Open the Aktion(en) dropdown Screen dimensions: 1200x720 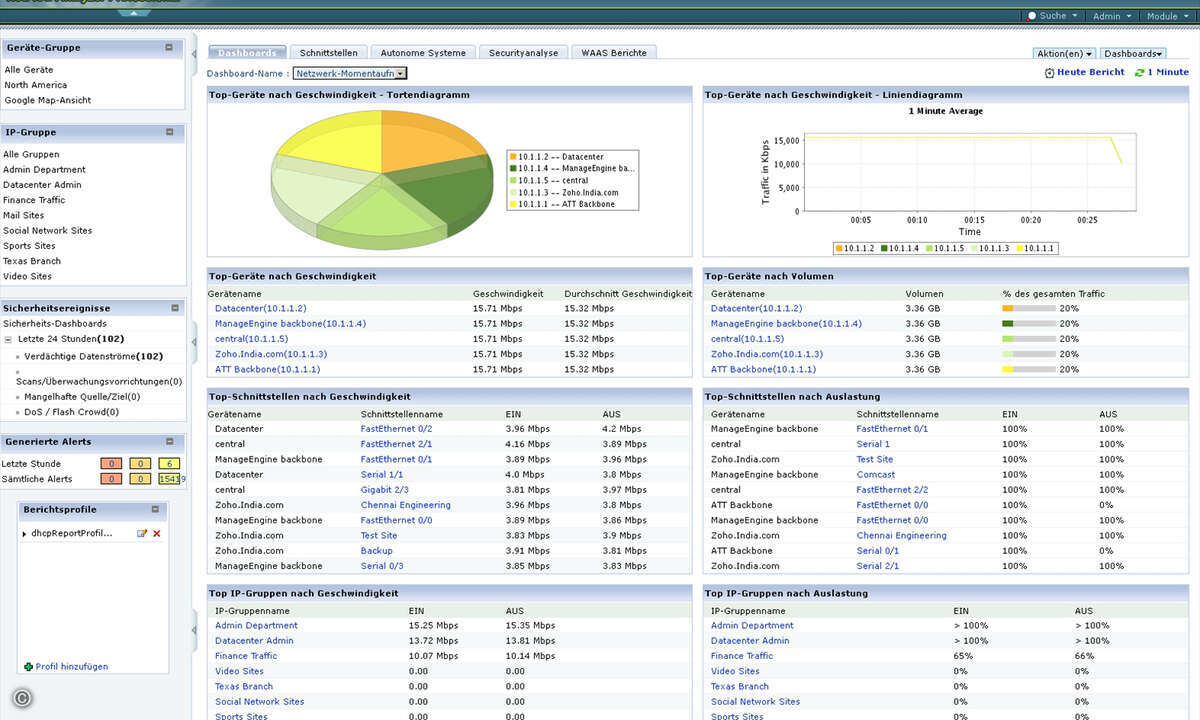[x=1064, y=53]
